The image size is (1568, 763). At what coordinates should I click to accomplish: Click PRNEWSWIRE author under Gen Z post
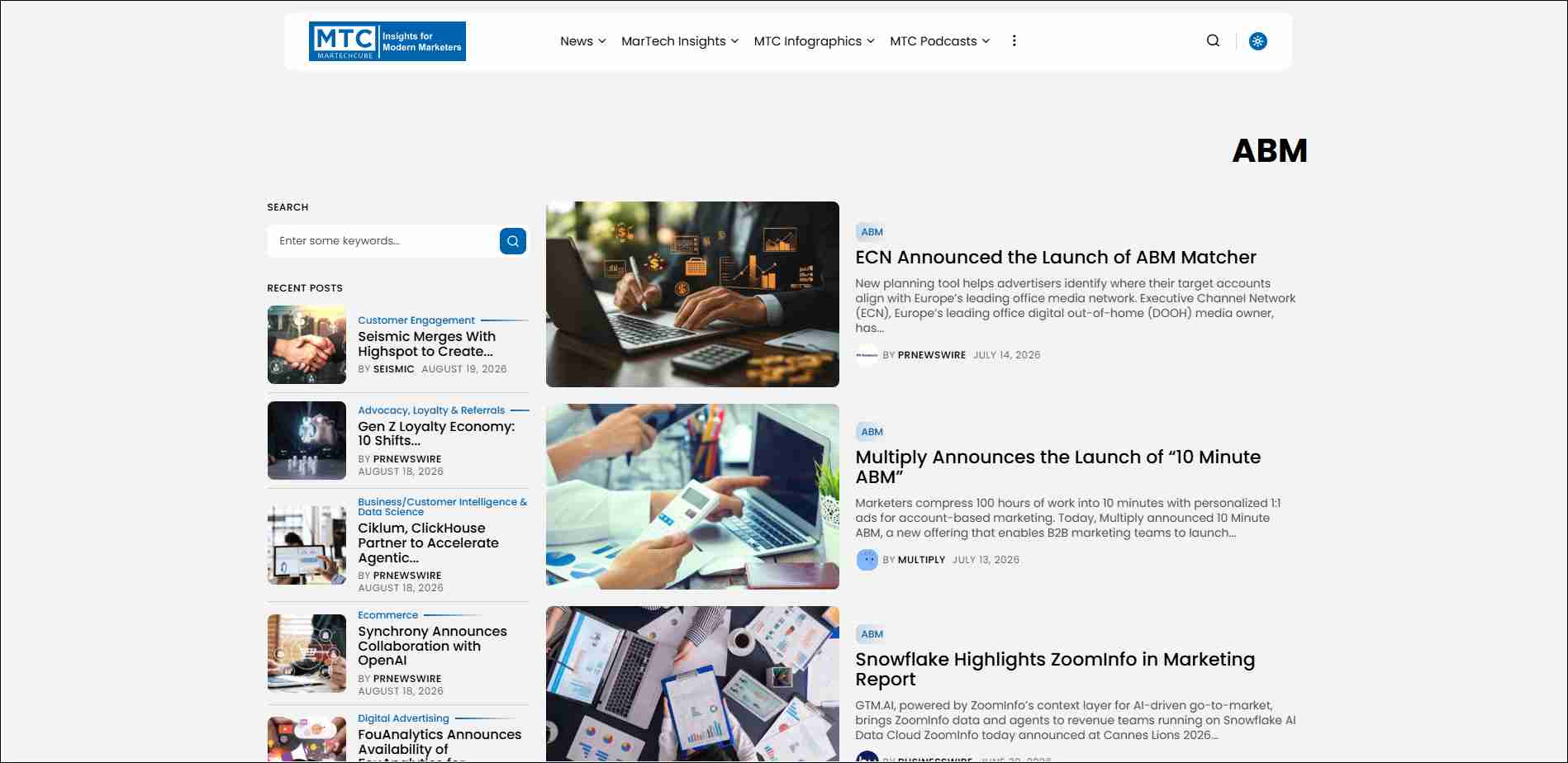407,459
